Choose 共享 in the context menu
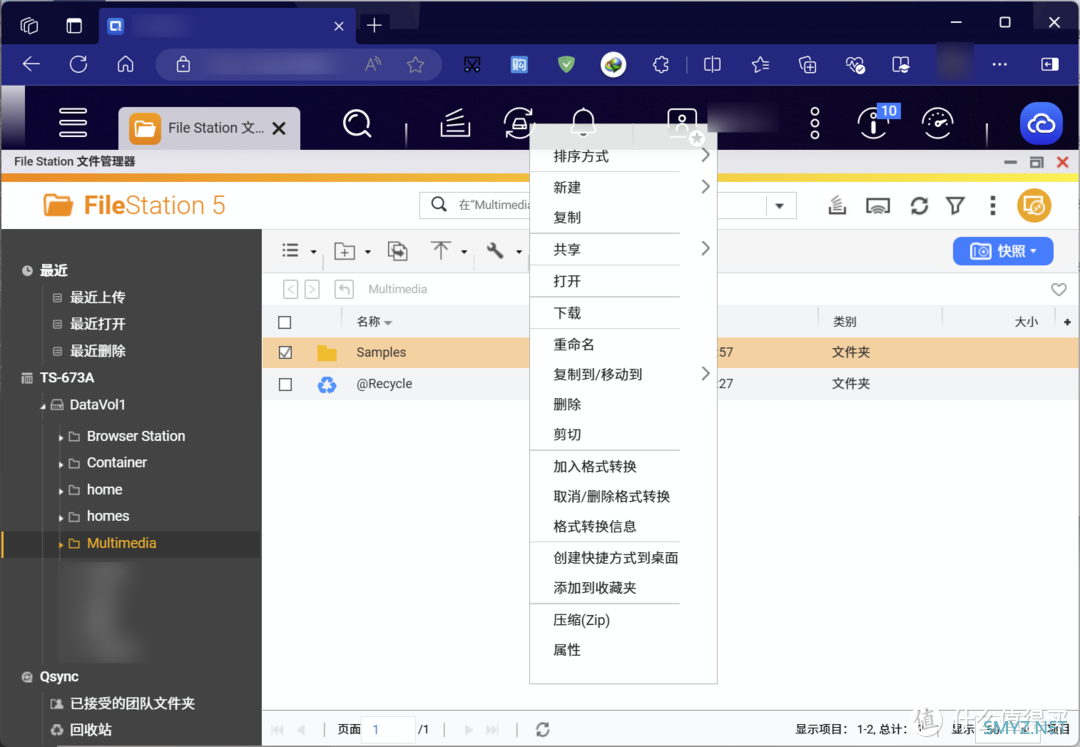This screenshot has height=747, width=1080. point(623,249)
